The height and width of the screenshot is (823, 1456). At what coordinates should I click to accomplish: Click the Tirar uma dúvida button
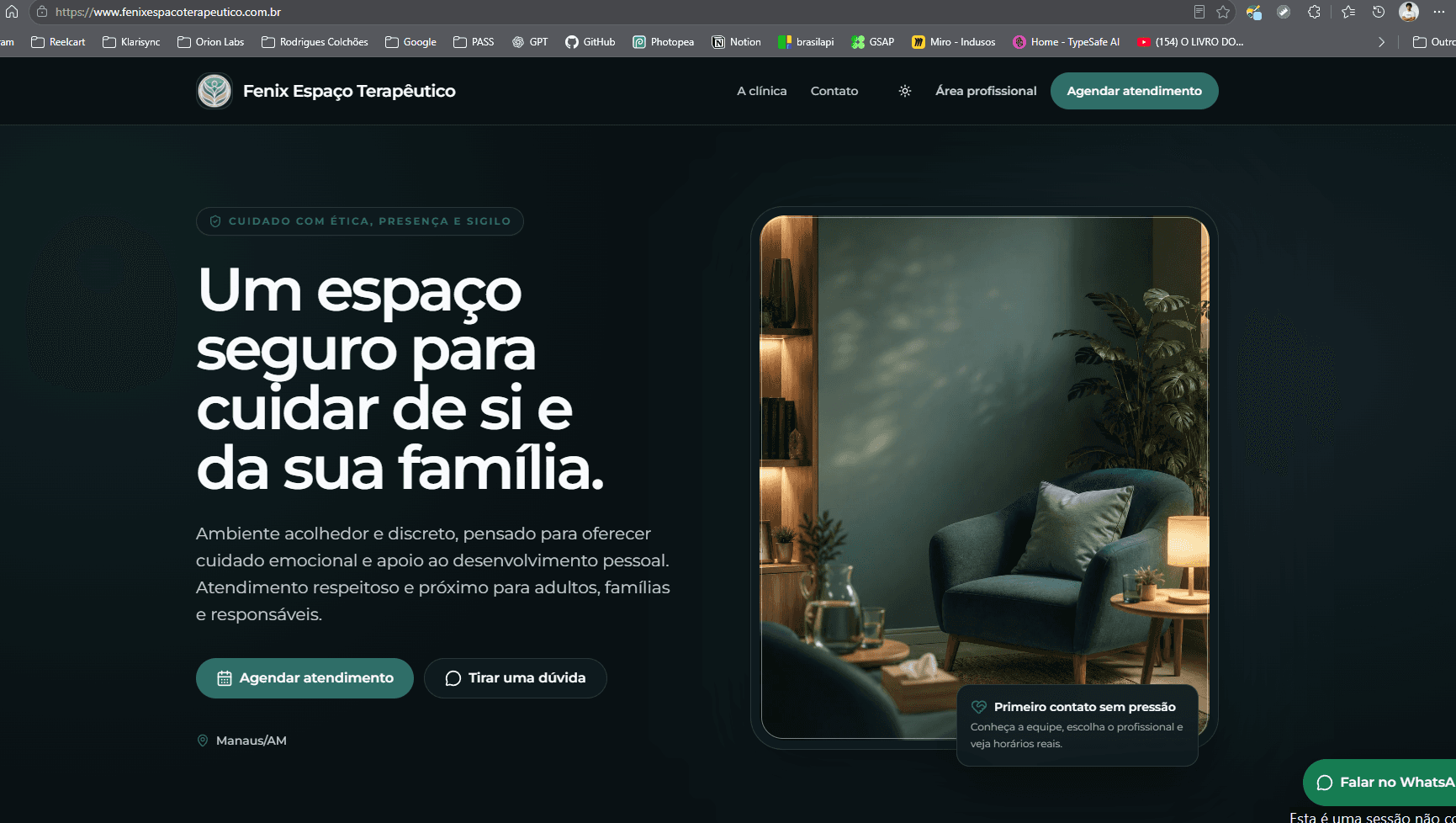point(516,678)
